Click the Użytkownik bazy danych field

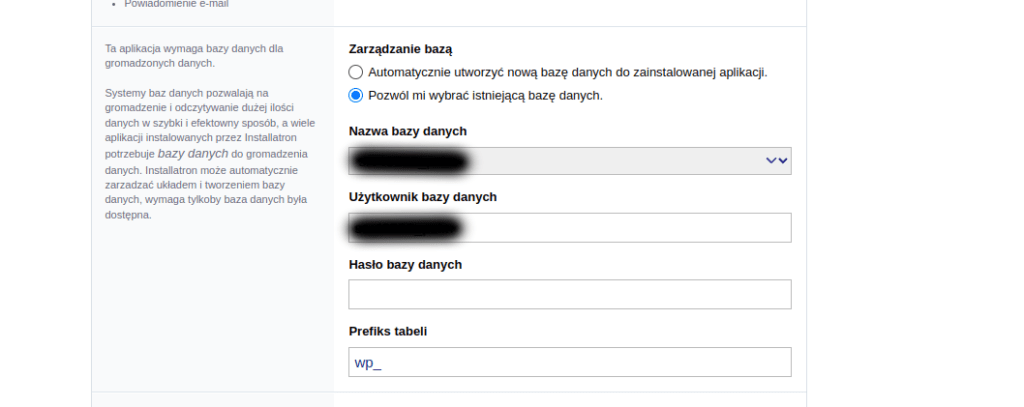pyautogui.click(x=569, y=227)
